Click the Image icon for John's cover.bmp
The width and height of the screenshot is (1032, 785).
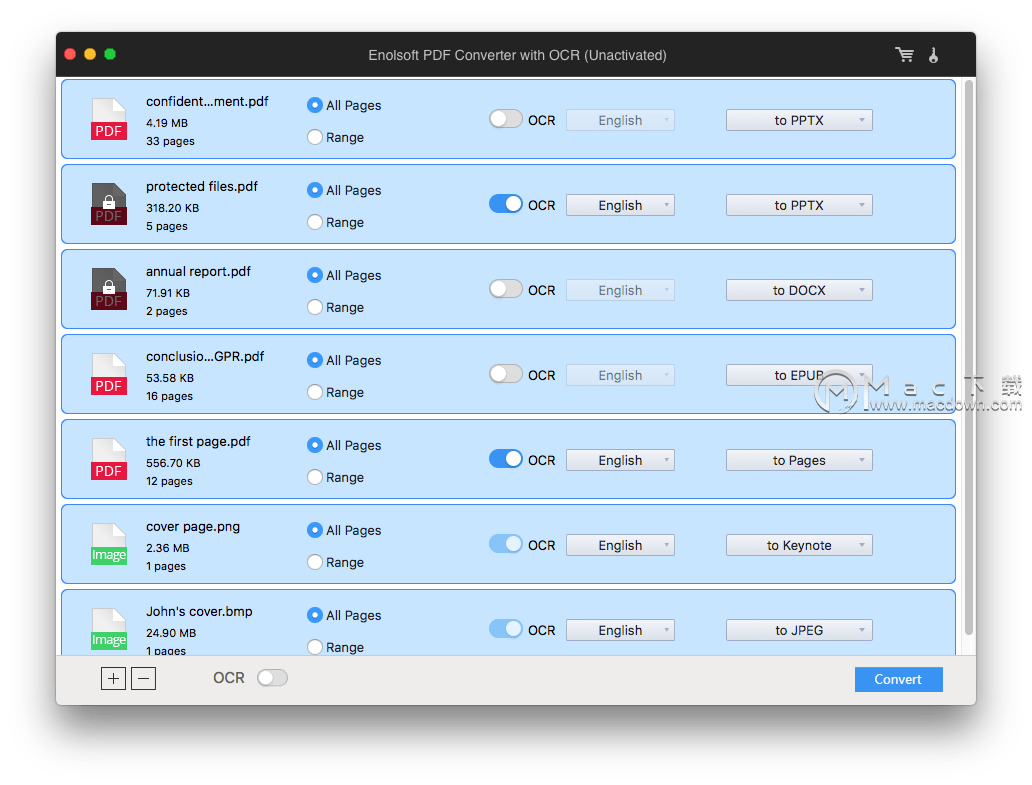coord(109,628)
